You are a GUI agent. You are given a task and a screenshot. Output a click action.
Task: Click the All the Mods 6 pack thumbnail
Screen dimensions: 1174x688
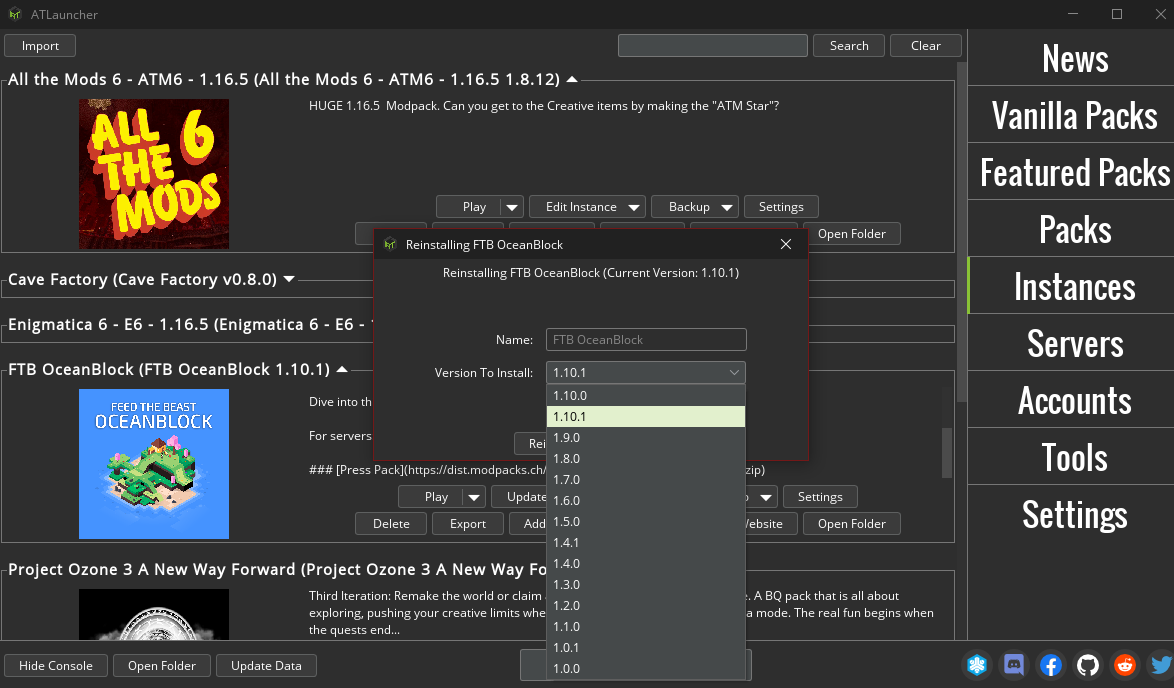(x=153, y=174)
